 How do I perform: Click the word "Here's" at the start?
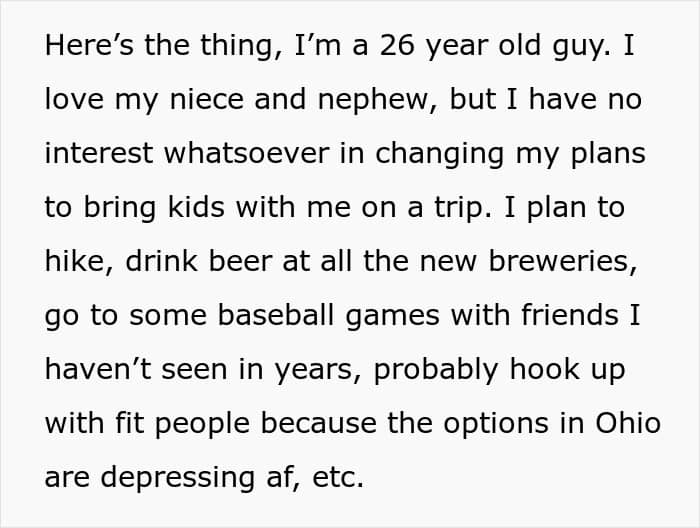tap(89, 45)
